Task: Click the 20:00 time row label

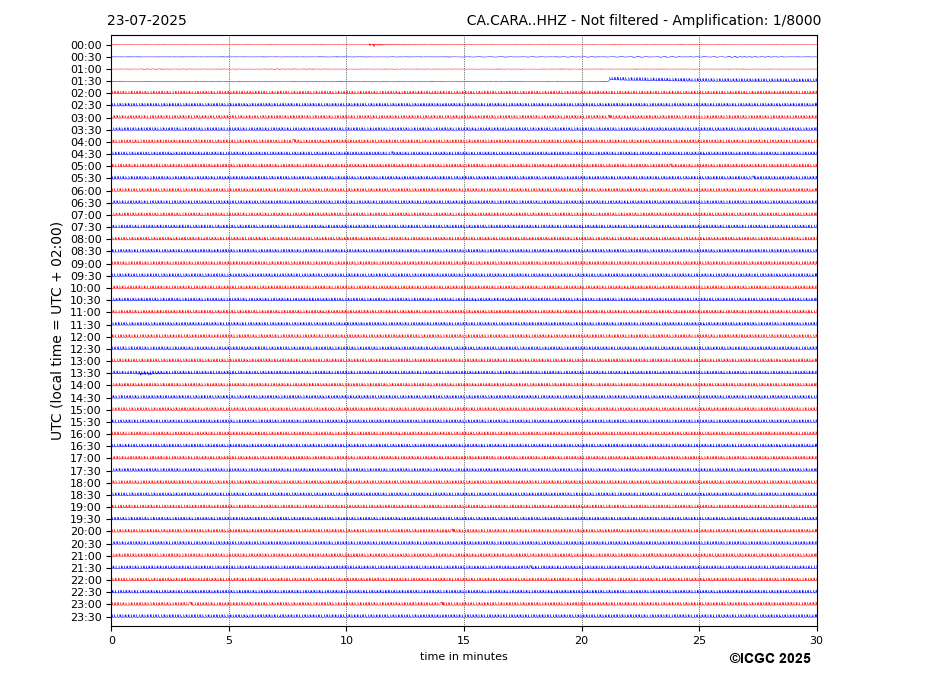Action: [86, 532]
